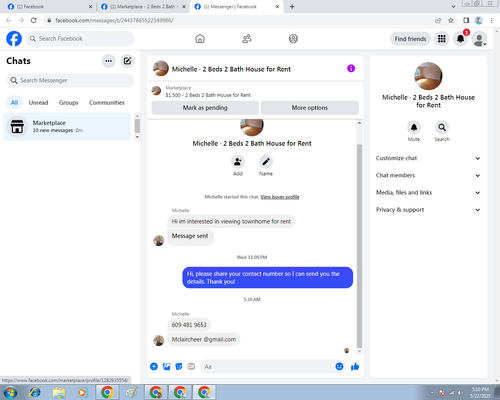This screenshot has height=400, width=500.
Task: Add people to the chat
Action: coord(238,162)
